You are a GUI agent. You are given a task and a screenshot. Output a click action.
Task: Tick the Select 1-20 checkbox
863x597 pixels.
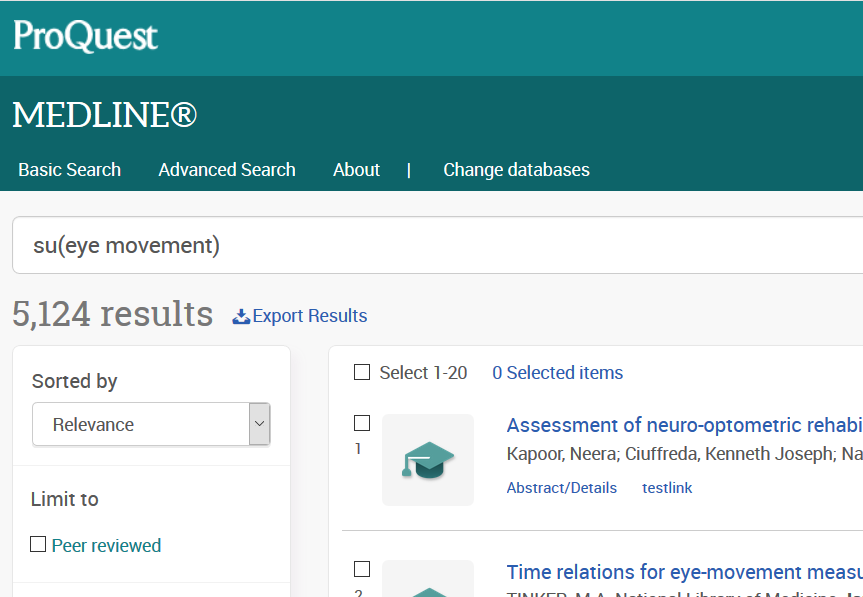pyautogui.click(x=362, y=373)
